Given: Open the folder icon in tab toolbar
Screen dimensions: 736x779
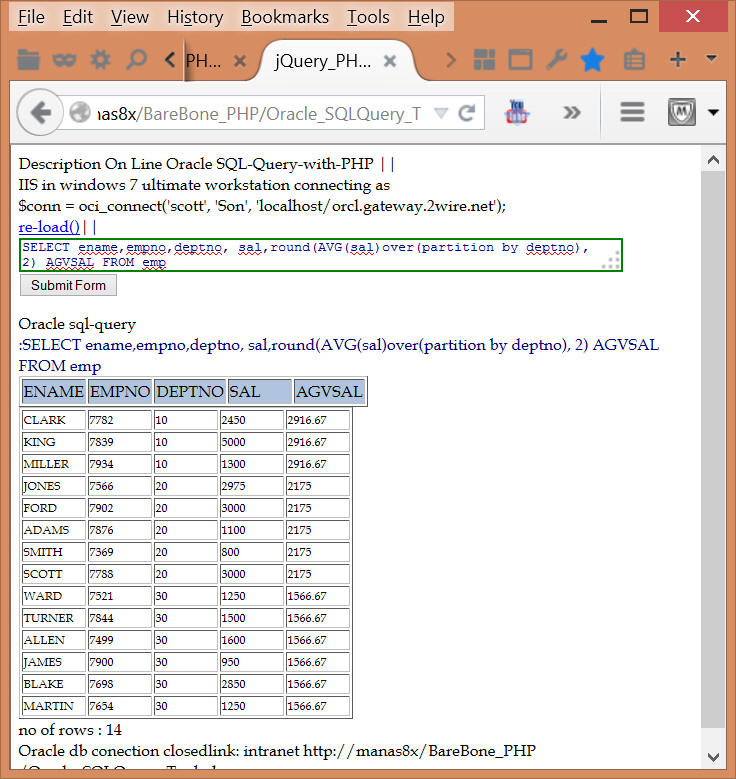Looking at the screenshot, I should click(28, 60).
